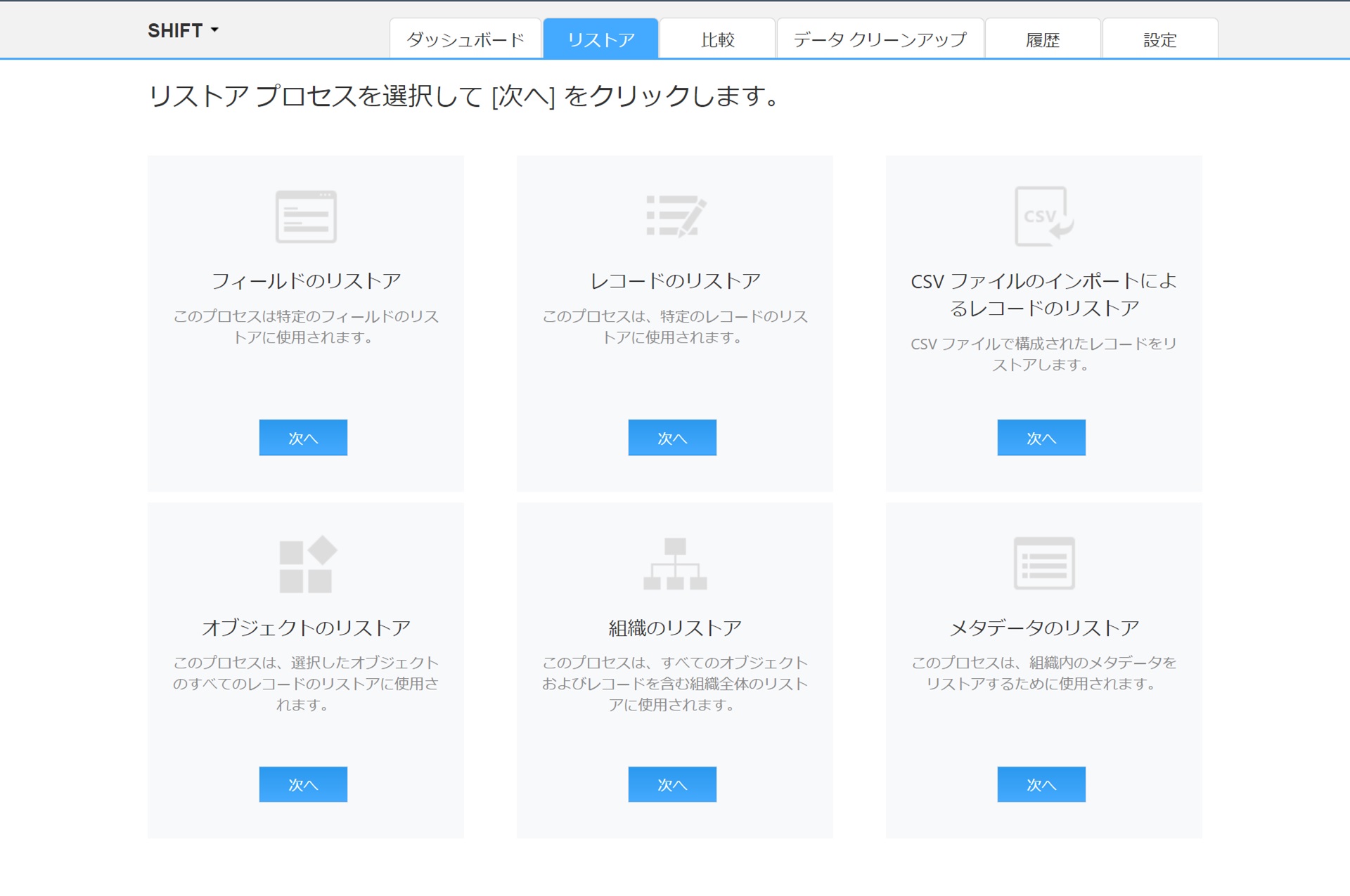
Task: Click the オブジェクトのリストア heading
Action: click(307, 628)
